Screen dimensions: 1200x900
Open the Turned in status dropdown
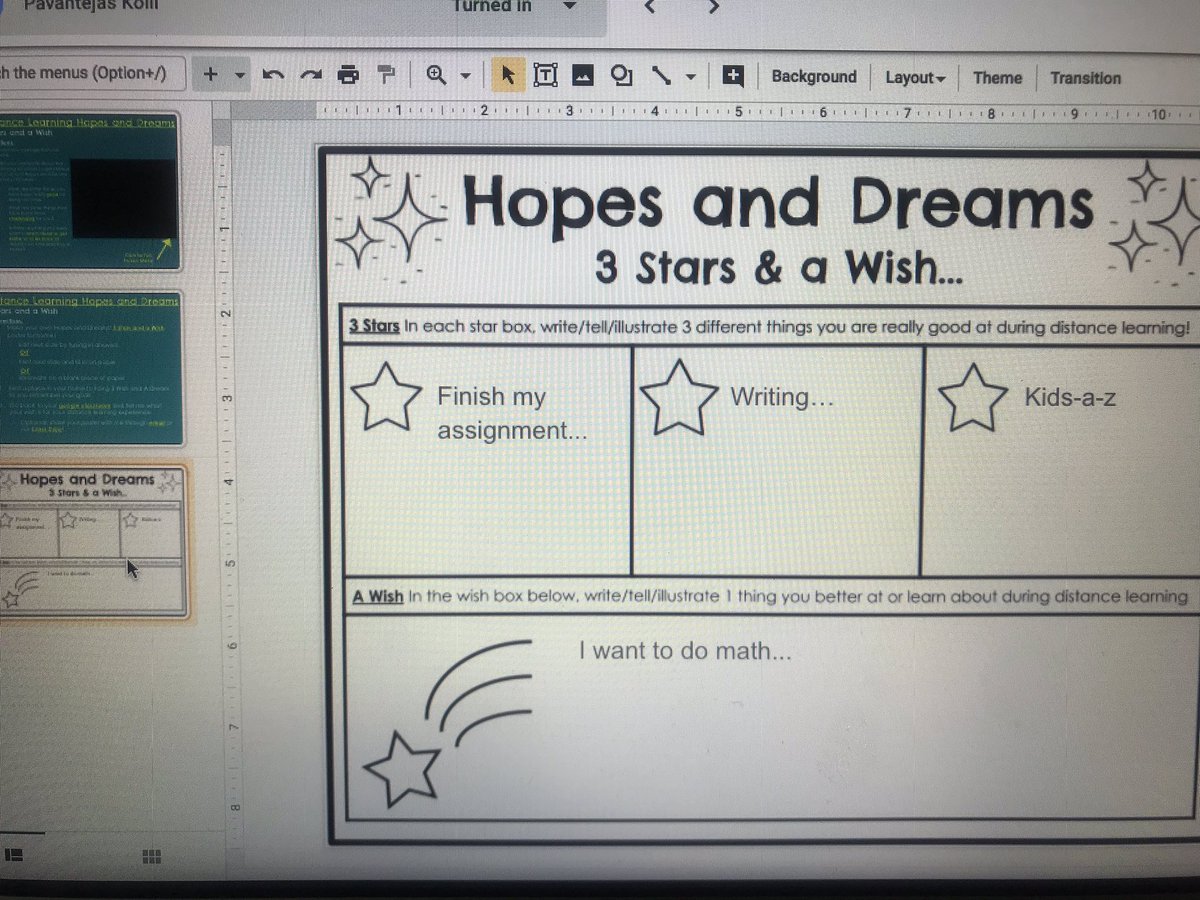pyautogui.click(x=514, y=7)
